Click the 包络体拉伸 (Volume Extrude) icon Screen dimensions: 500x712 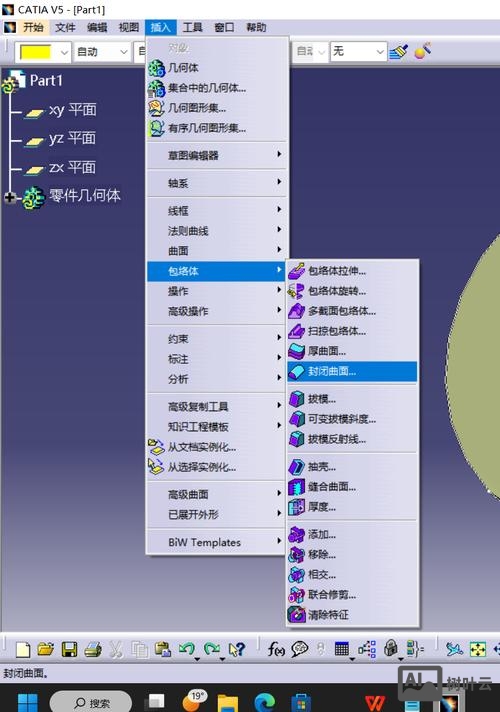[296, 271]
